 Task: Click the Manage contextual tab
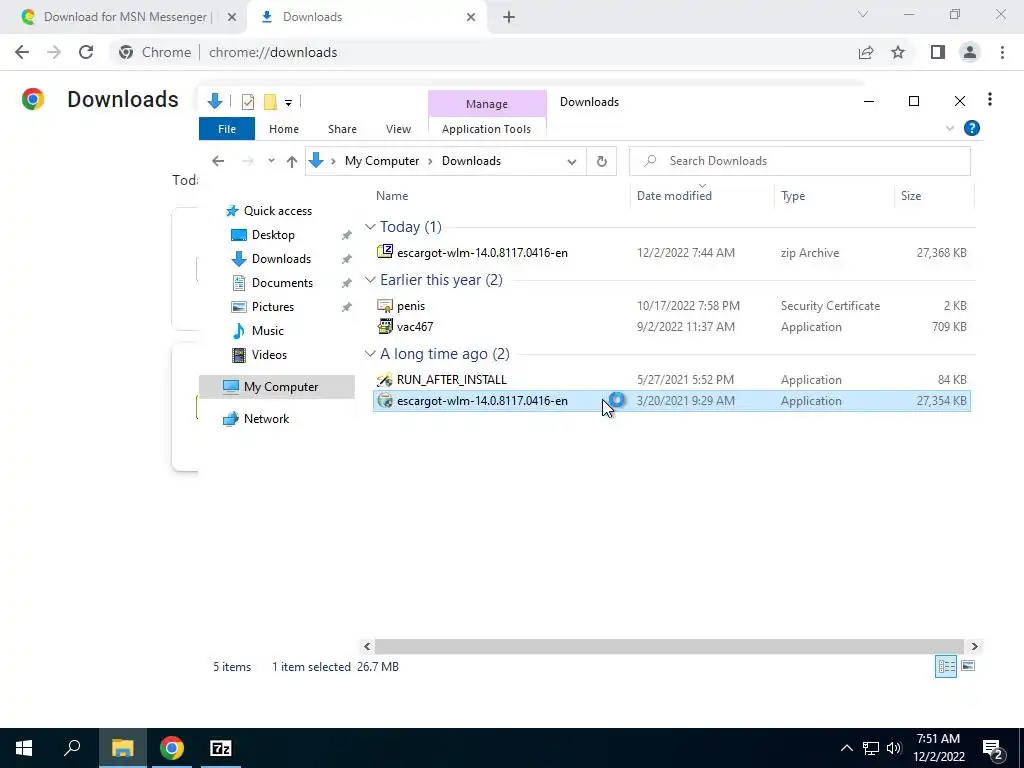tap(487, 104)
